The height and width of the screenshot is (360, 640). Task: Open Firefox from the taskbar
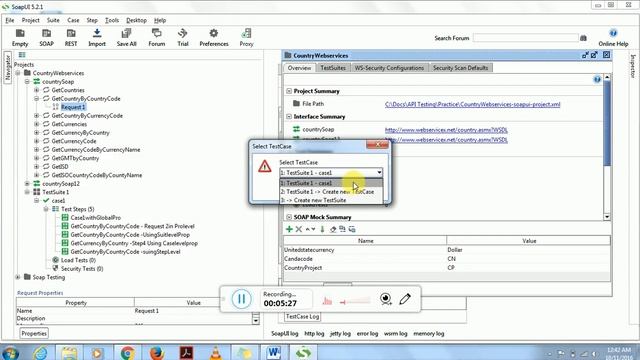(157, 353)
